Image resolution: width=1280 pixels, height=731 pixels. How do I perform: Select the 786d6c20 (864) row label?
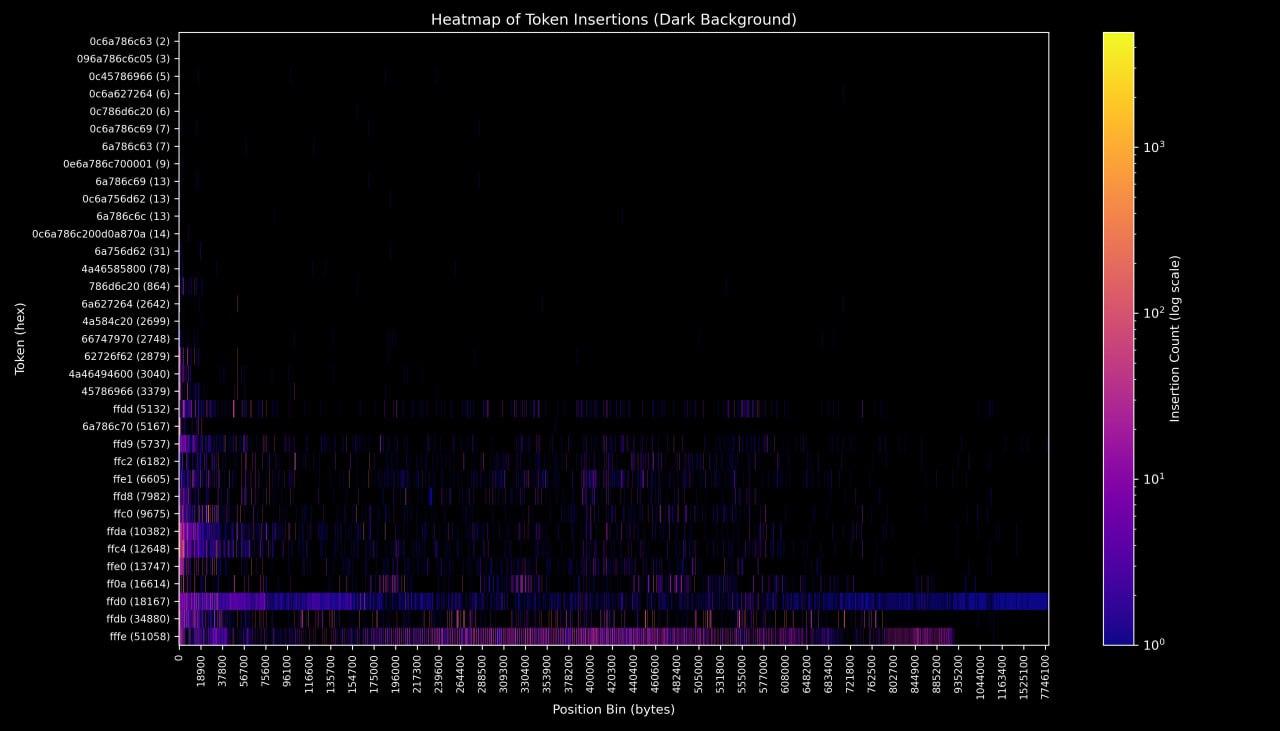(129, 286)
